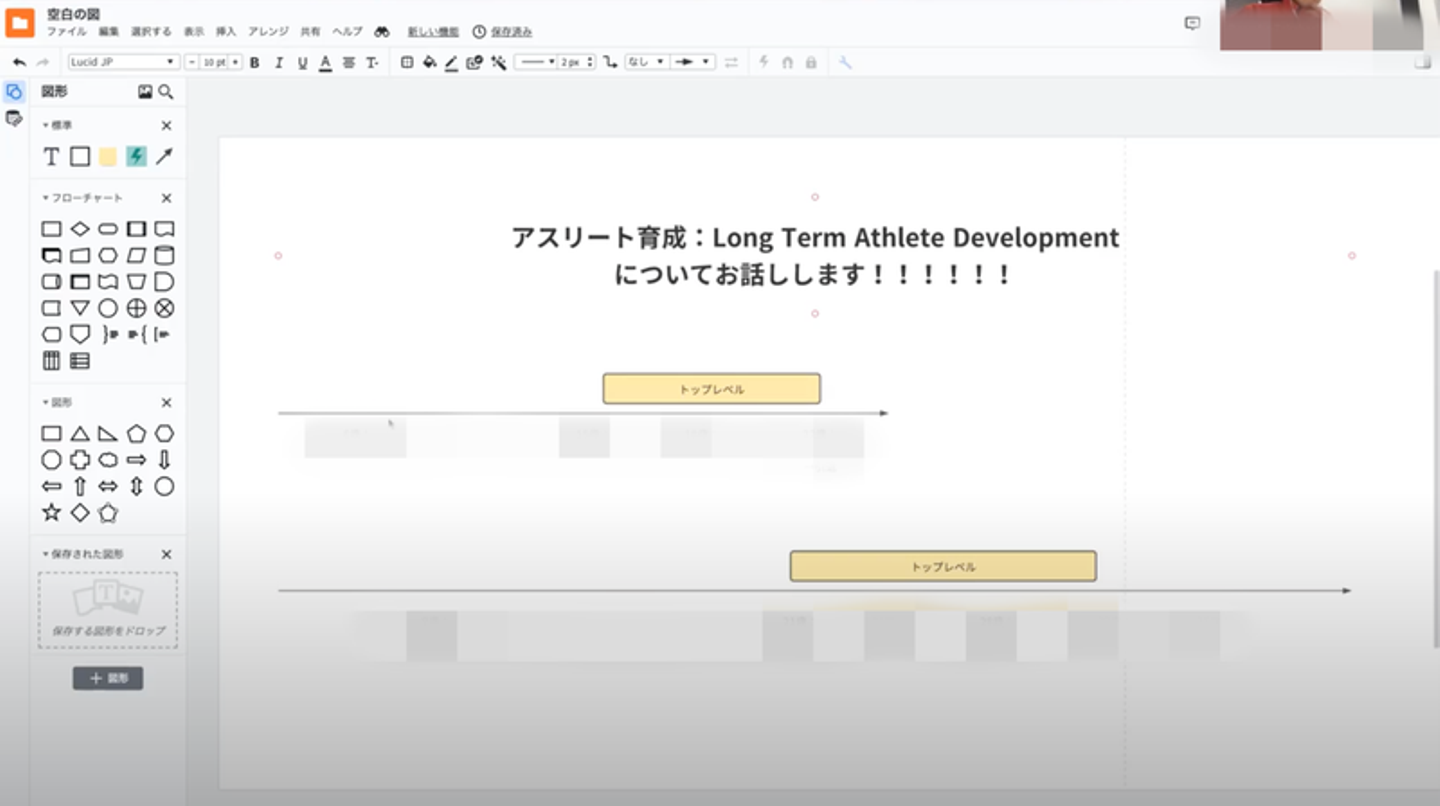Open the fill color bucket picker
This screenshot has width=1440, height=806.
point(430,62)
